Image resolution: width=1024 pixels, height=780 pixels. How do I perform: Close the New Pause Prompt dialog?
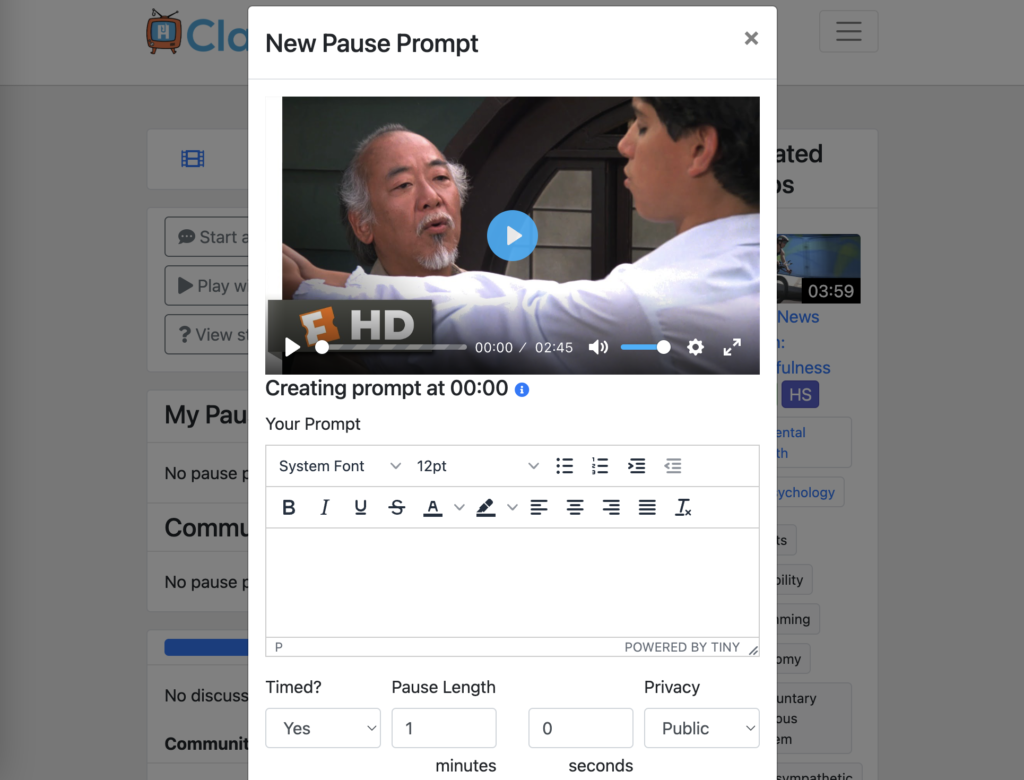coord(751,39)
